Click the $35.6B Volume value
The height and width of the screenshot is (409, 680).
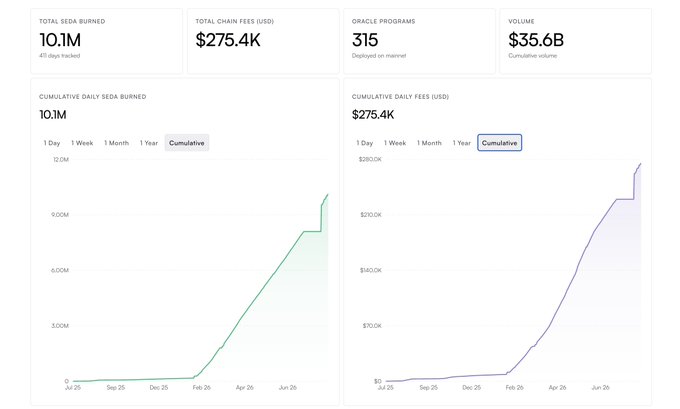pos(536,40)
